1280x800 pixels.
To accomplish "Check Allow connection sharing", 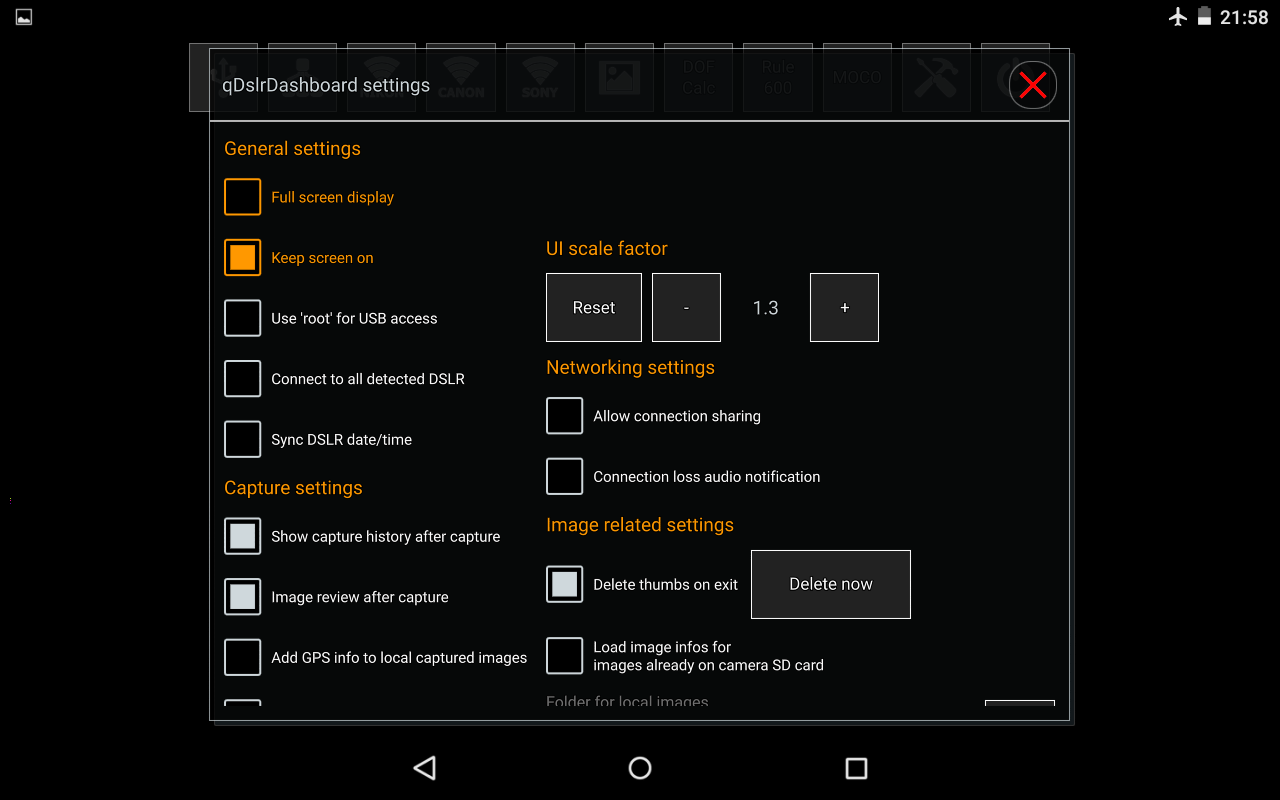I will (x=565, y=416).
